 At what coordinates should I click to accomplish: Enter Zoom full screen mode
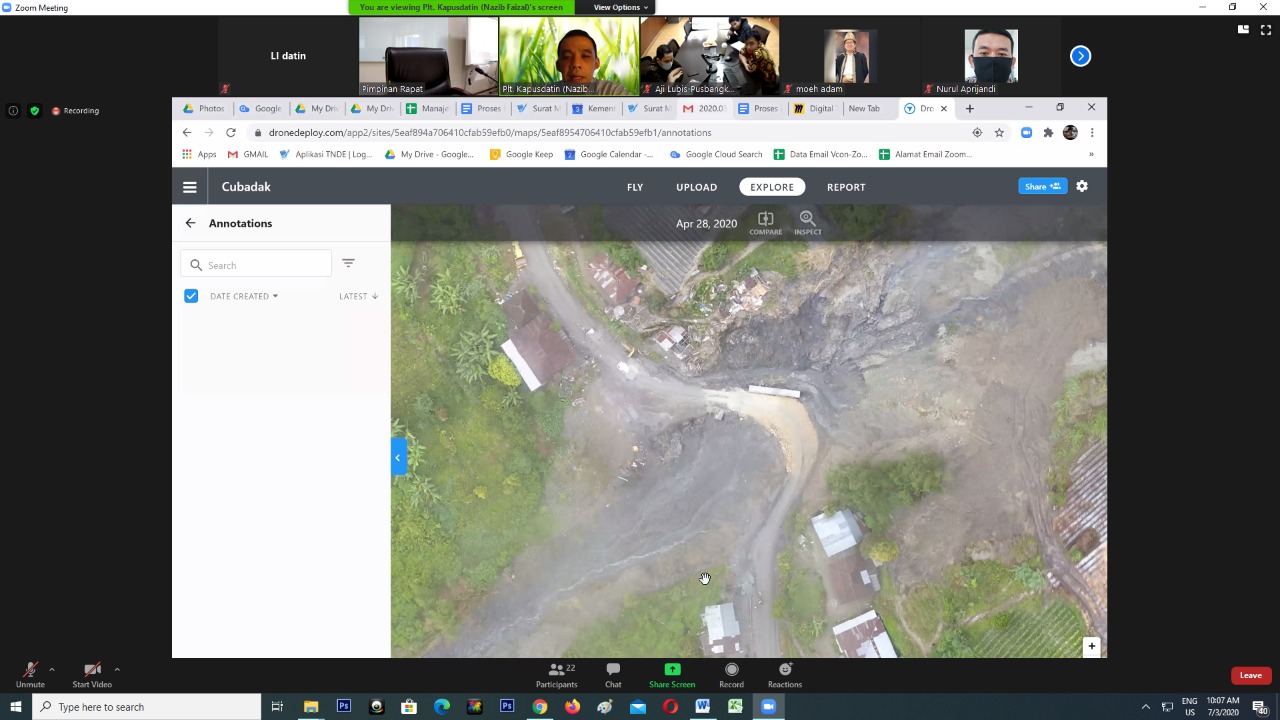point(1266,30)
